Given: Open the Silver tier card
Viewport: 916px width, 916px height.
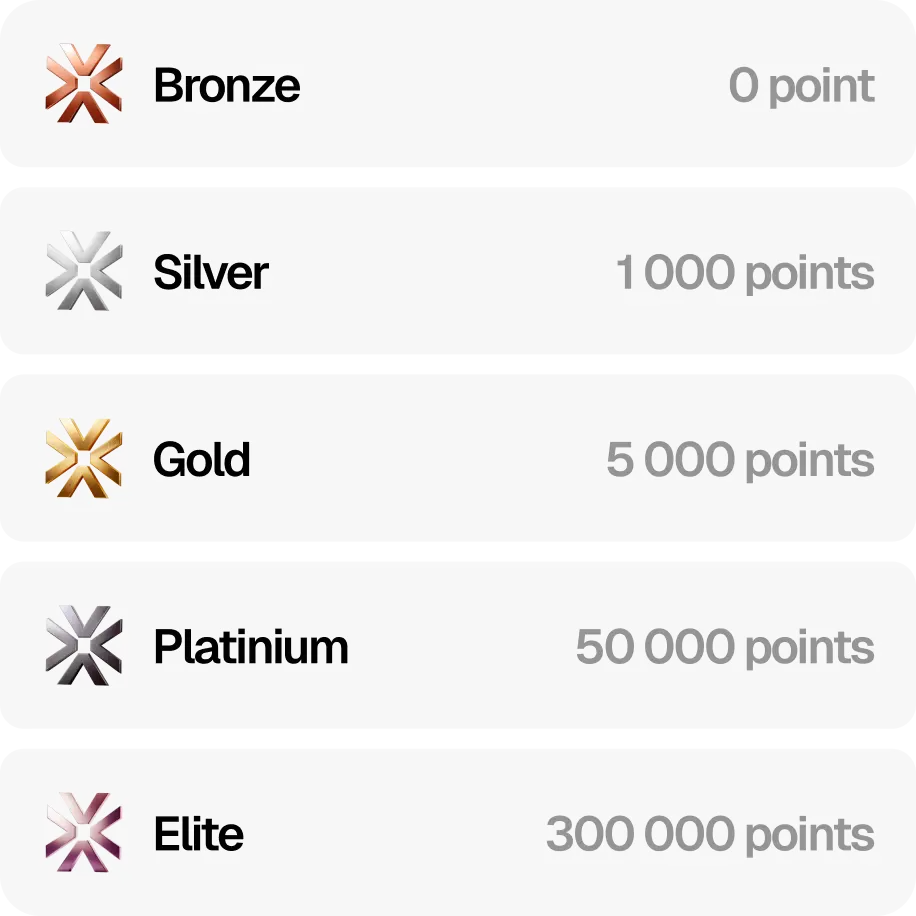Looking at the screenshot, I should (x=458, y=270).
